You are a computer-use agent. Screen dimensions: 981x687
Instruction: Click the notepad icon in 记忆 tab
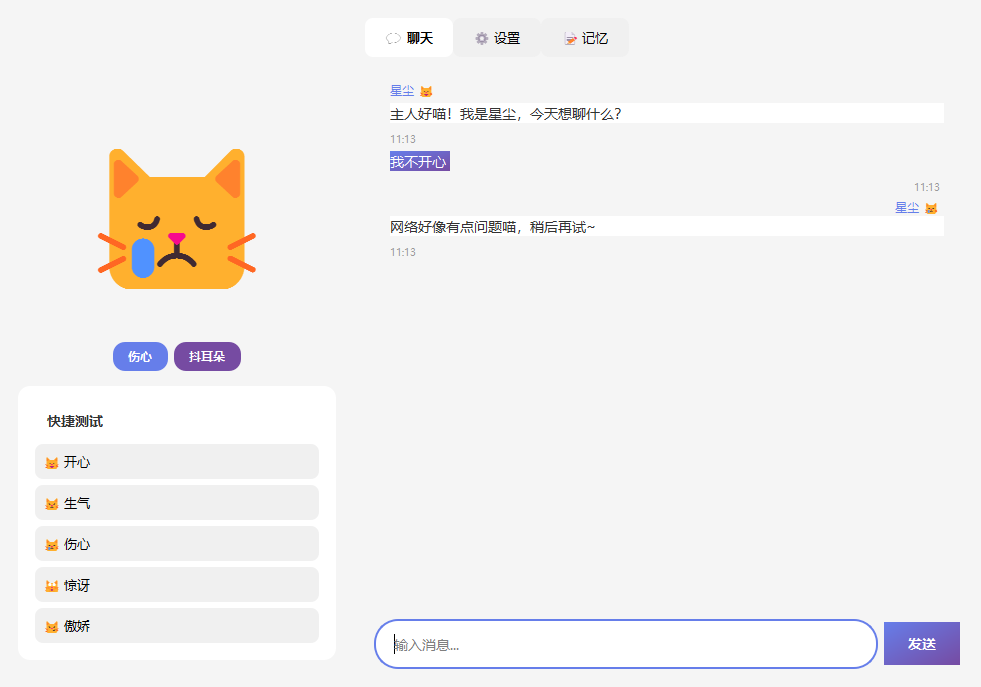[x=570, y=39]
